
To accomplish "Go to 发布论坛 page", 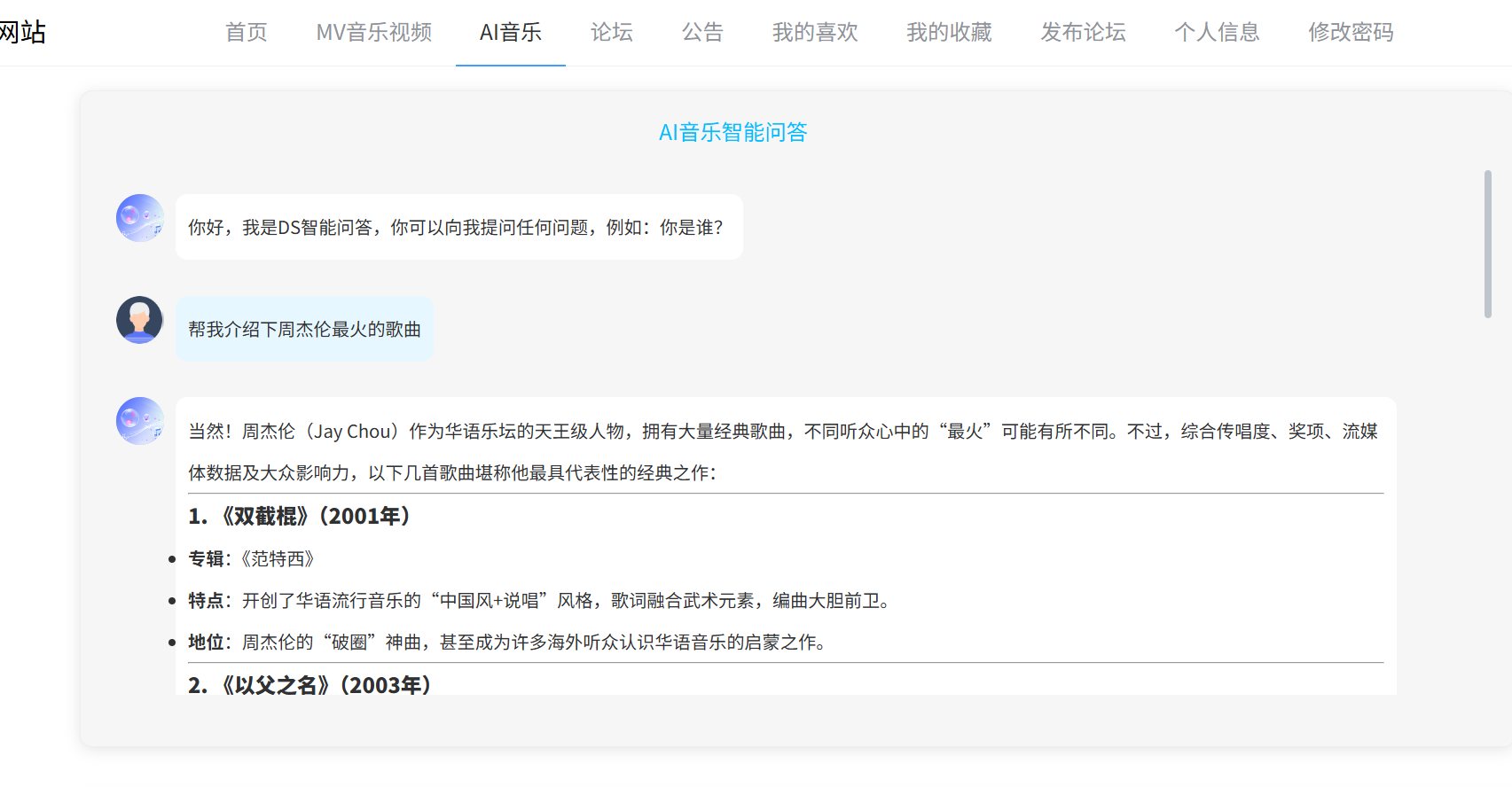I will coord(1084,33).
